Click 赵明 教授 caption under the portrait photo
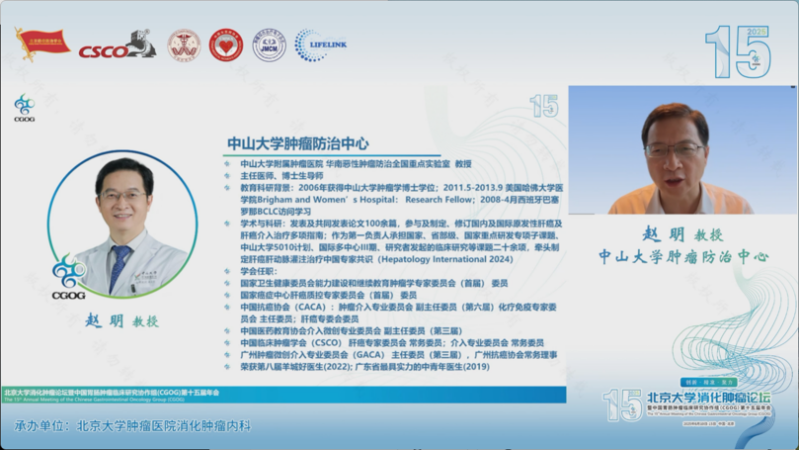This screenshot has width=799, height=450. click(x=111, y=323)
